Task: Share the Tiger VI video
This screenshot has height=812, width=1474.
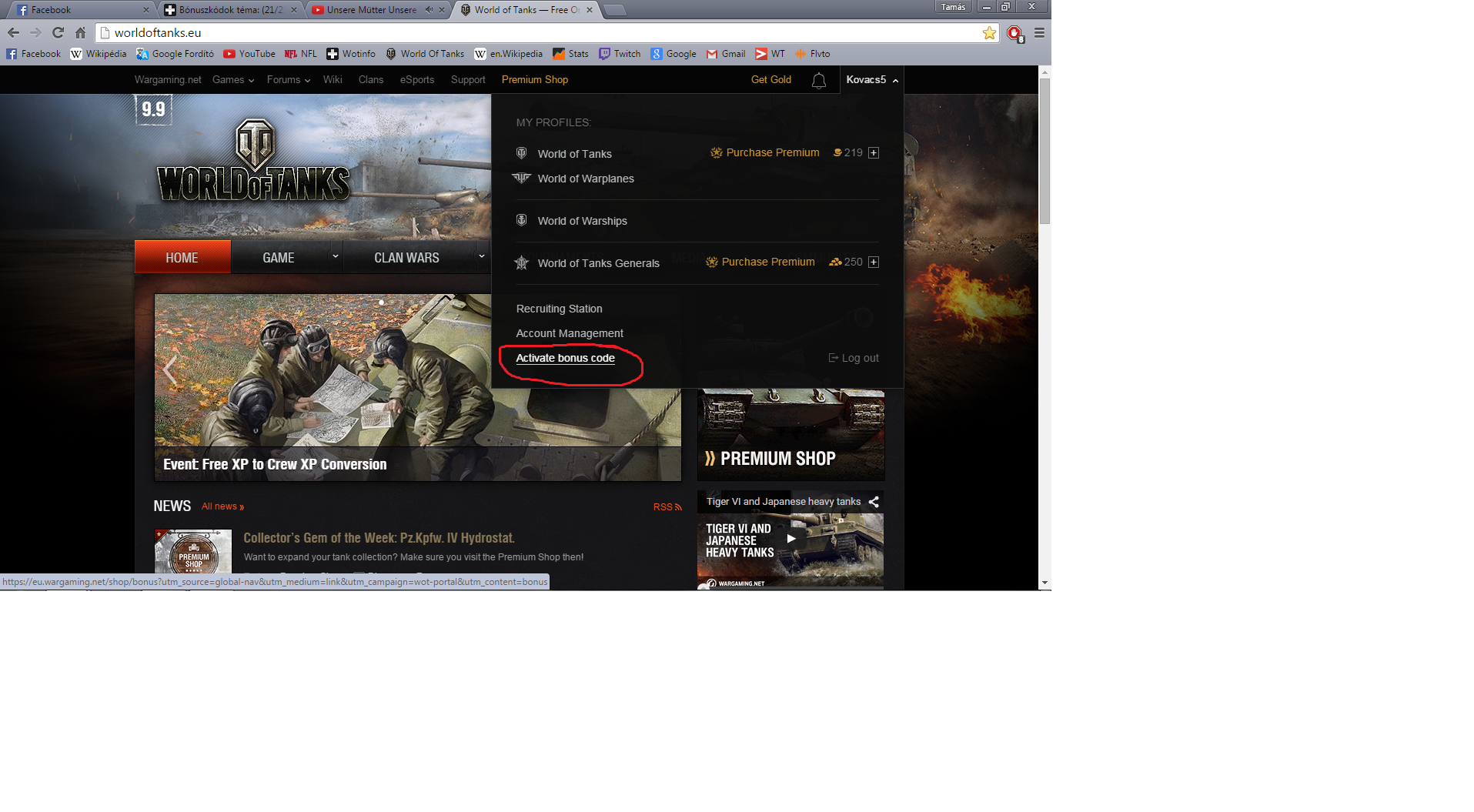Action: [x=874, y=502]
